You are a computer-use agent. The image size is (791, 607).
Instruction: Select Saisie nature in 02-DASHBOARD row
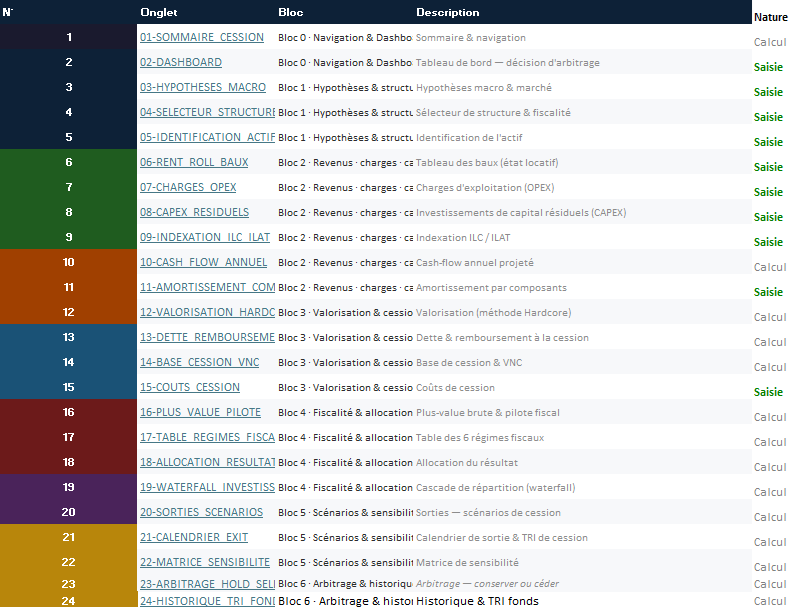pos(768,67)
